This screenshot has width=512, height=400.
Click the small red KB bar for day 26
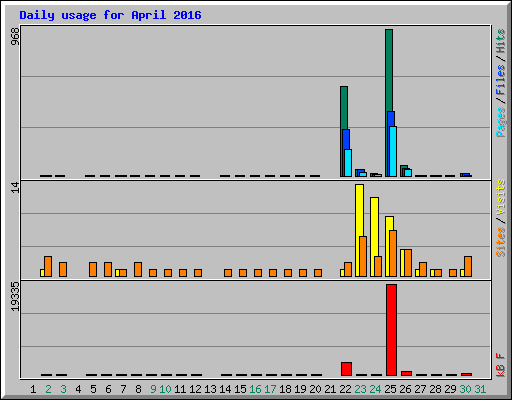coord(406,373)
